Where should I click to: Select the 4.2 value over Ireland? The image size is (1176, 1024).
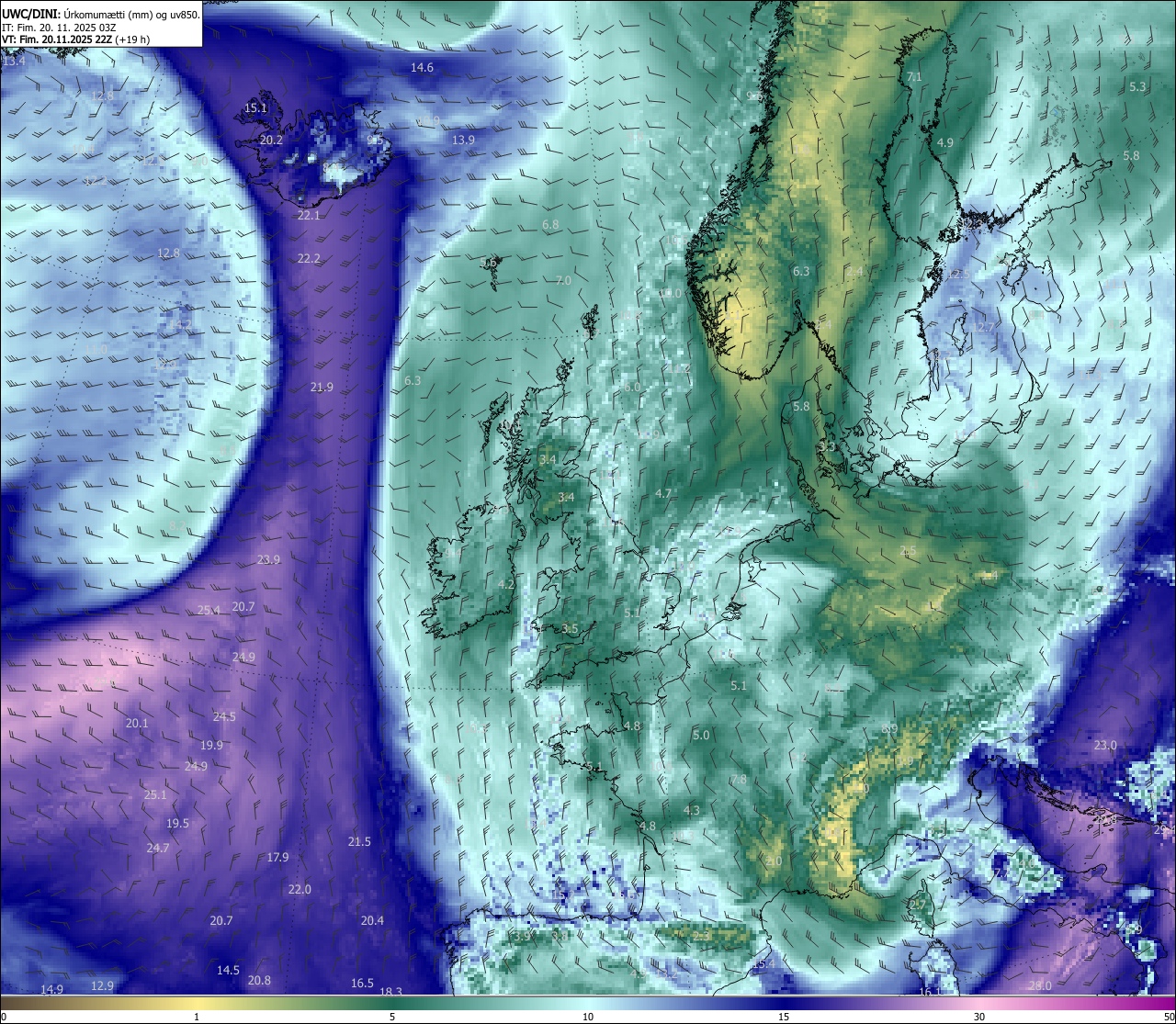(506, 585)
